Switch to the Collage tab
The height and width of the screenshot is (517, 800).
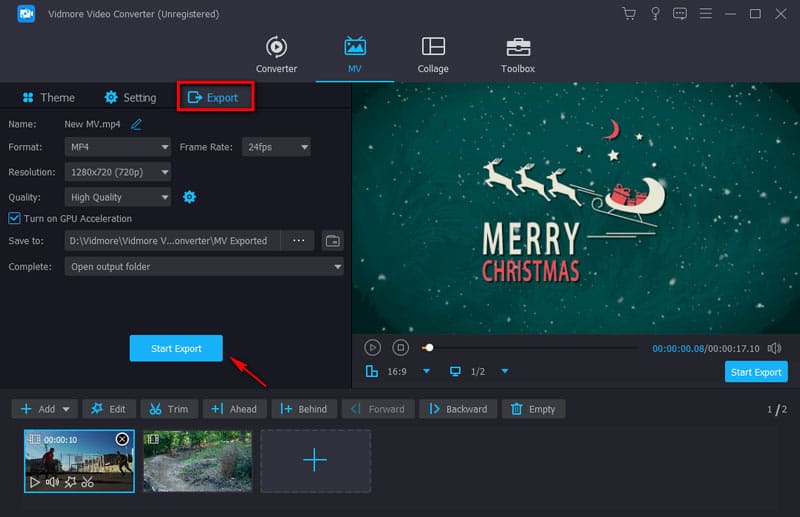(x=433, y=55)
